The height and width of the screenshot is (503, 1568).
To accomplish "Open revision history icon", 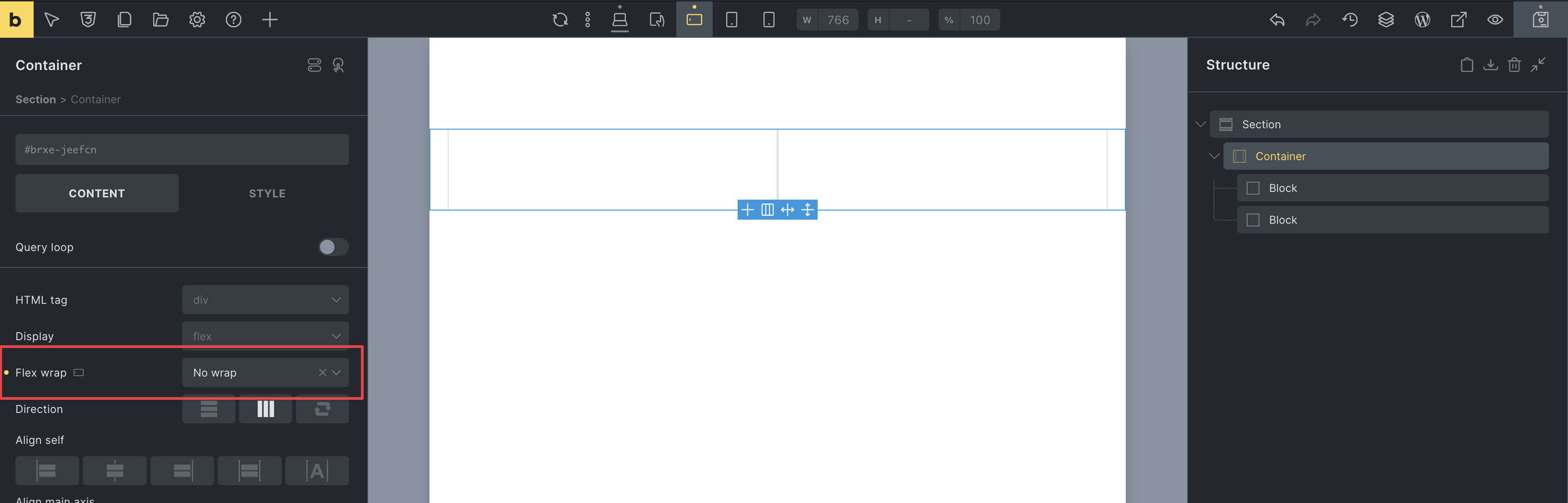I will 1350,20.
